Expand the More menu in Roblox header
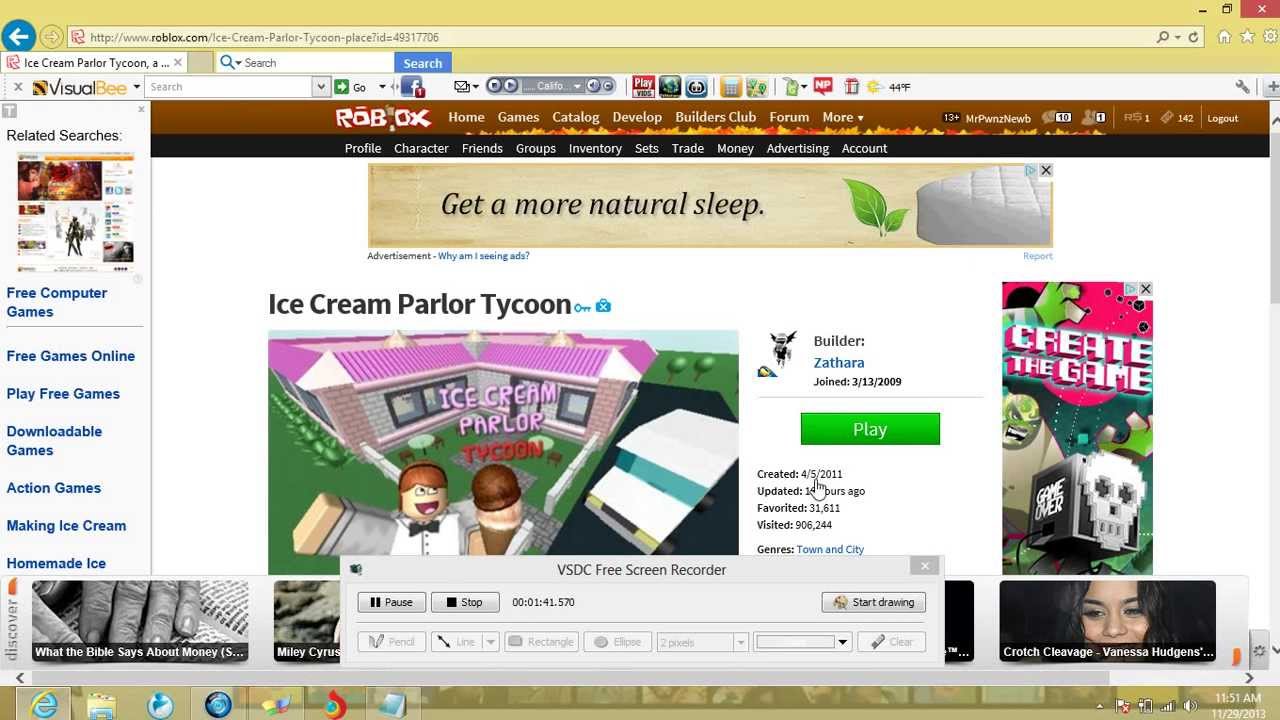Image resolution: width=1280 pixels, height=720 pixels. click(x=843, y=118)
